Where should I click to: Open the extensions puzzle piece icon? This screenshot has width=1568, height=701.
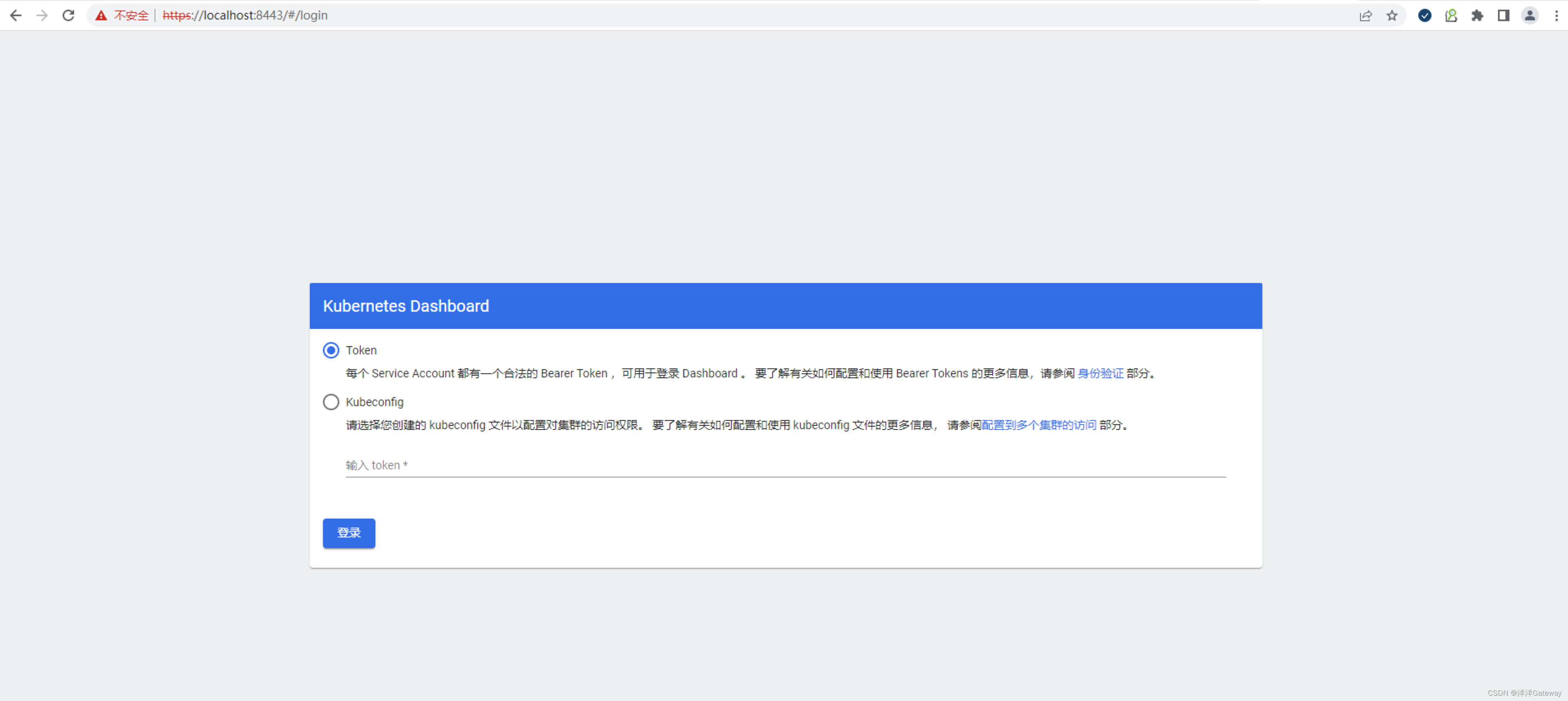[x=1477, y=15]
